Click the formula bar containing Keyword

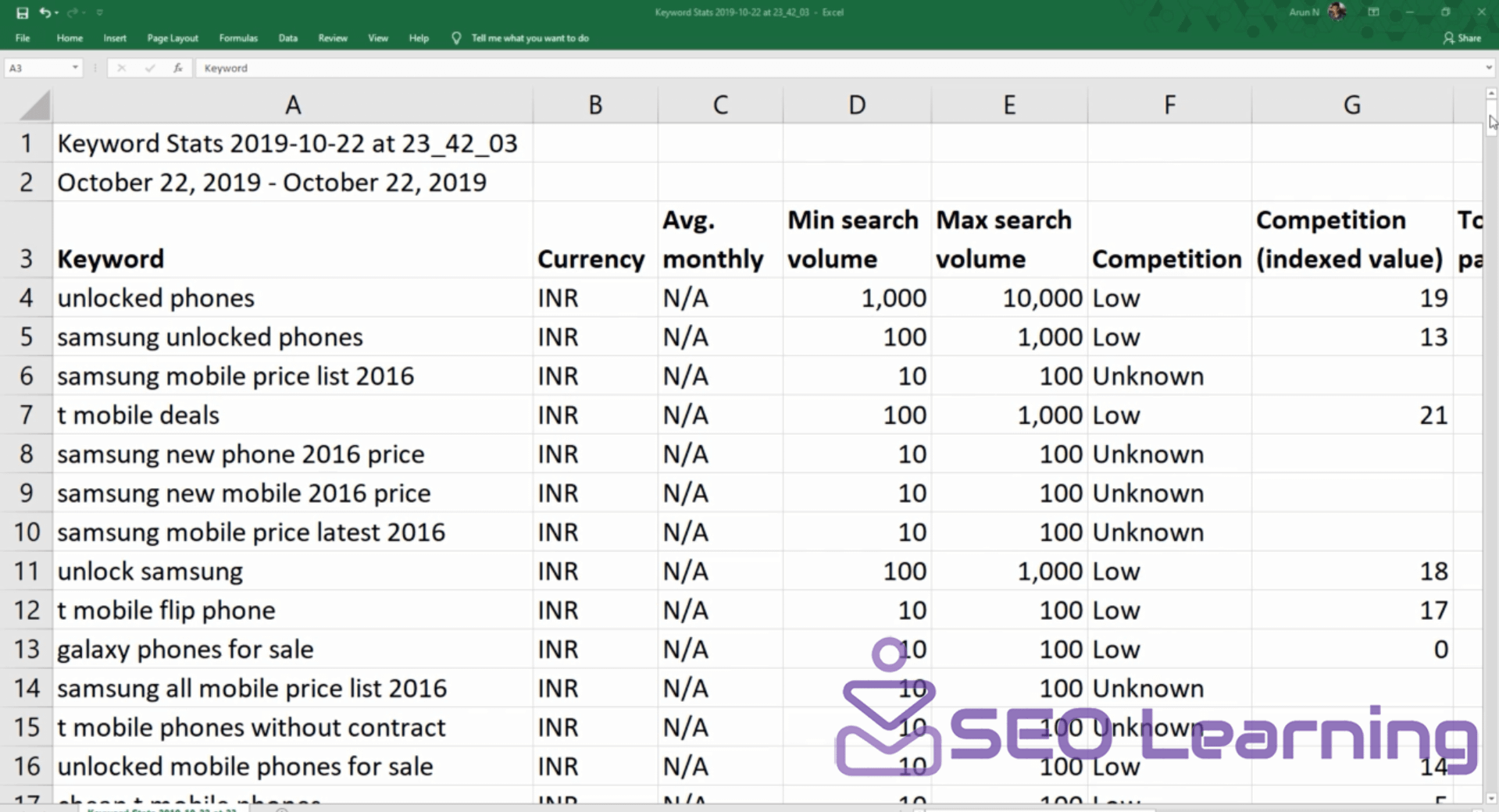tap(839, 68)
